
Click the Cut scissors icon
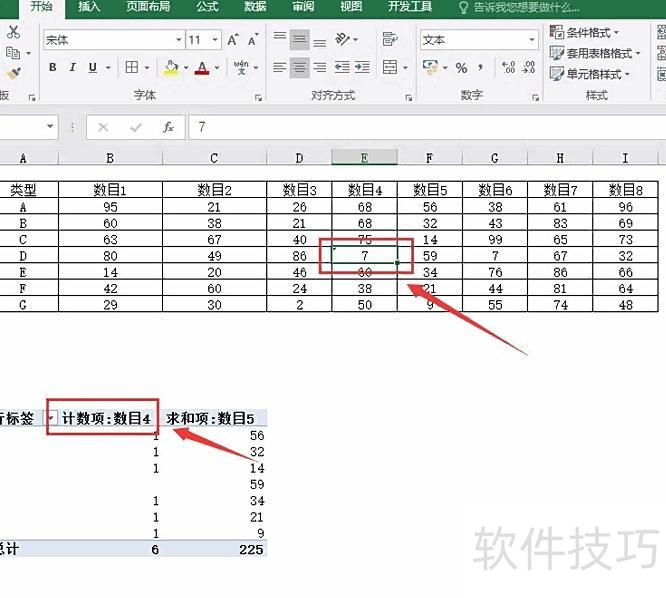[x=14, y=32]
